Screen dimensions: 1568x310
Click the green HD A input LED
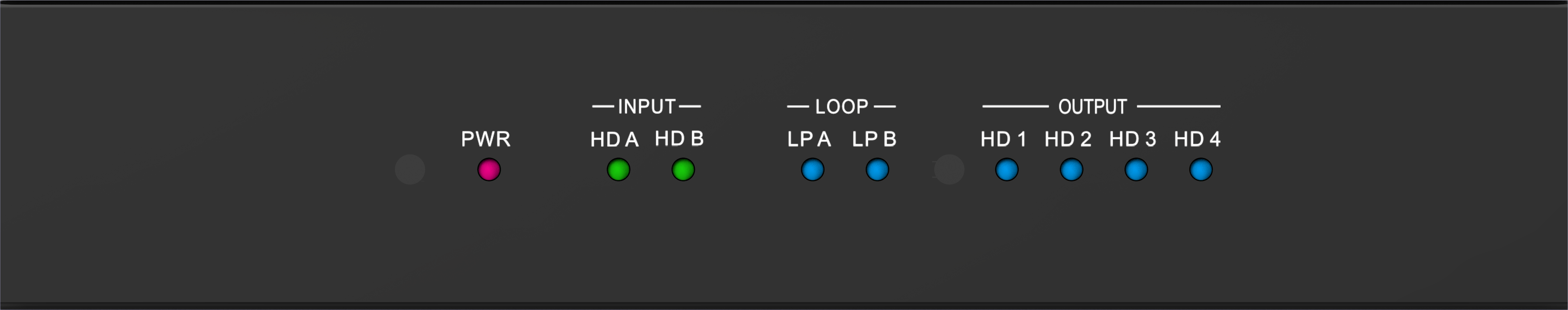618,169
